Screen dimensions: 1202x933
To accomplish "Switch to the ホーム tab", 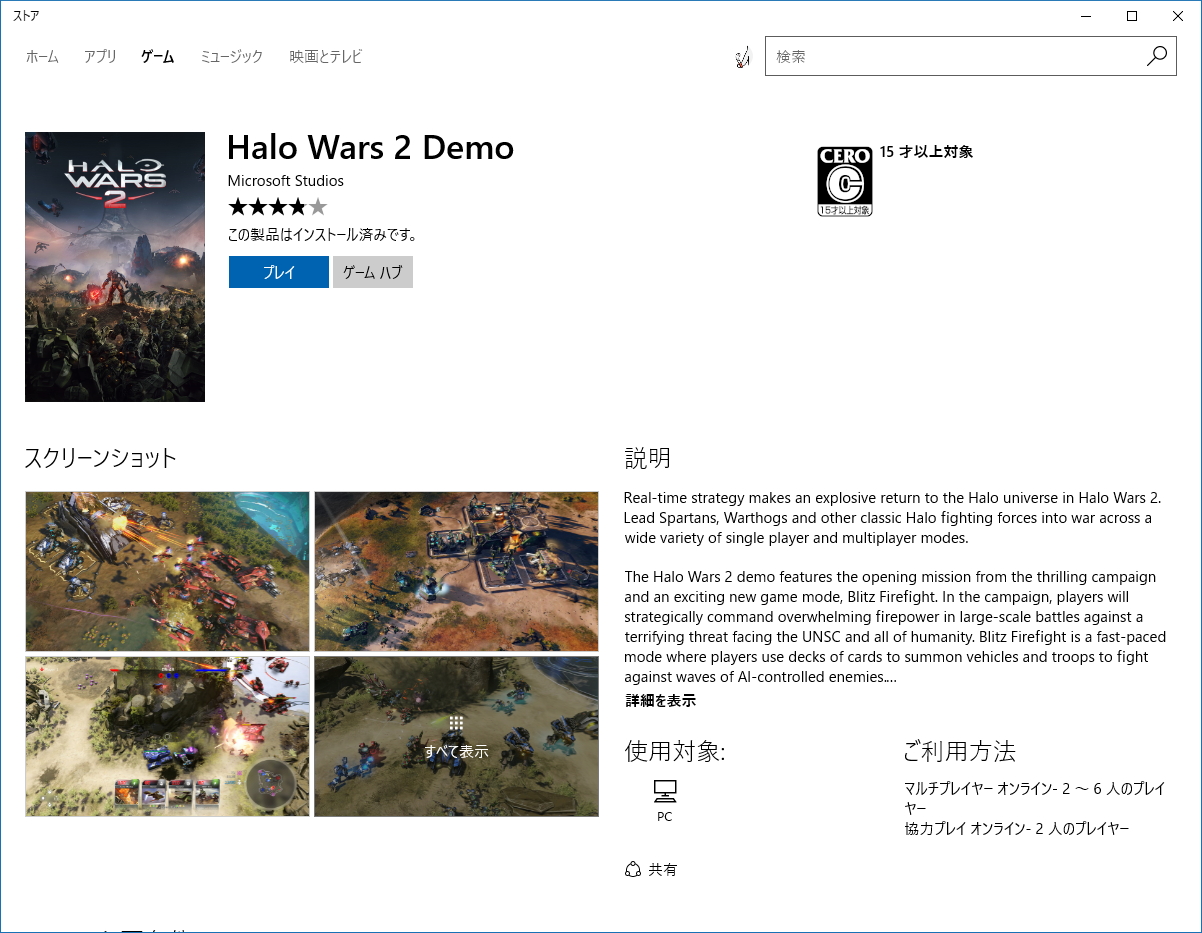I will (41, 57).
